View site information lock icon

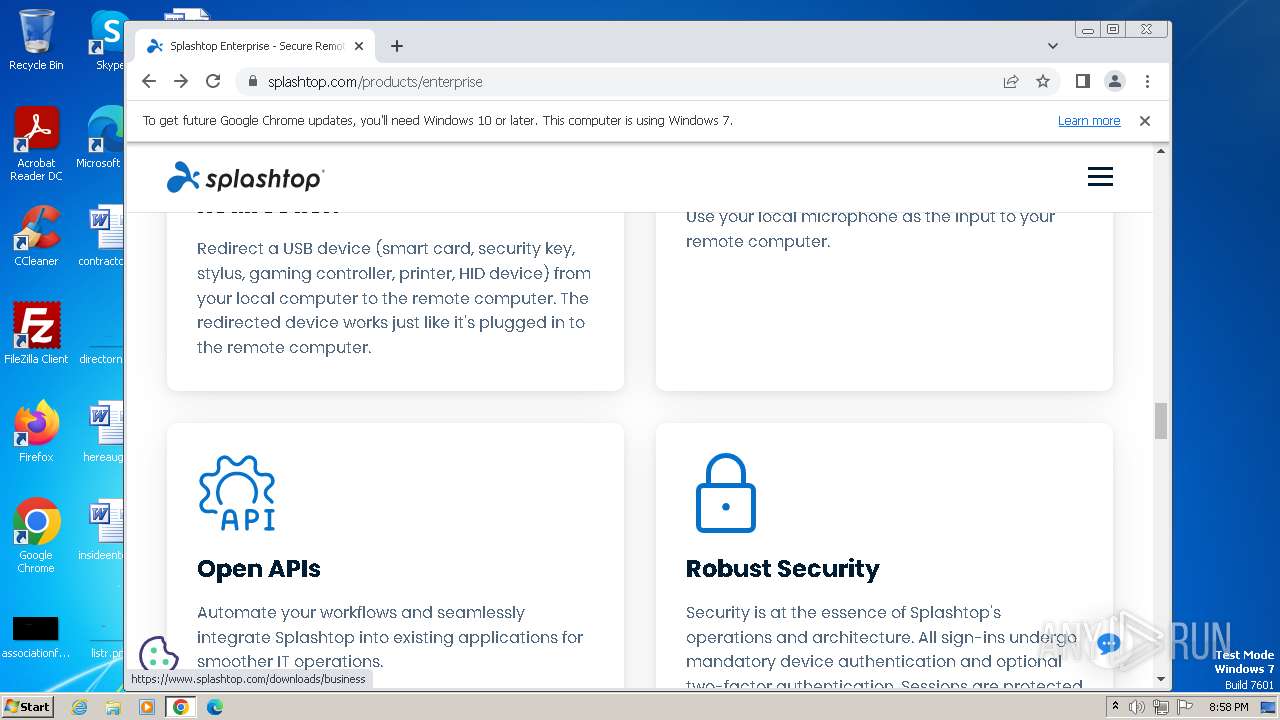click(253, 81)
